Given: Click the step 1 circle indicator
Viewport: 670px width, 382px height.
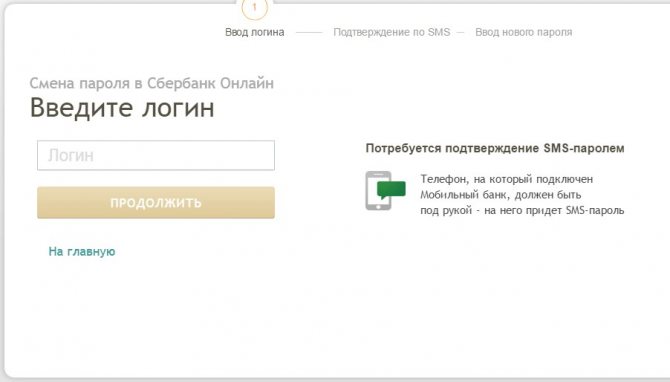Looking at the screenshot, I should coord(255,8).
